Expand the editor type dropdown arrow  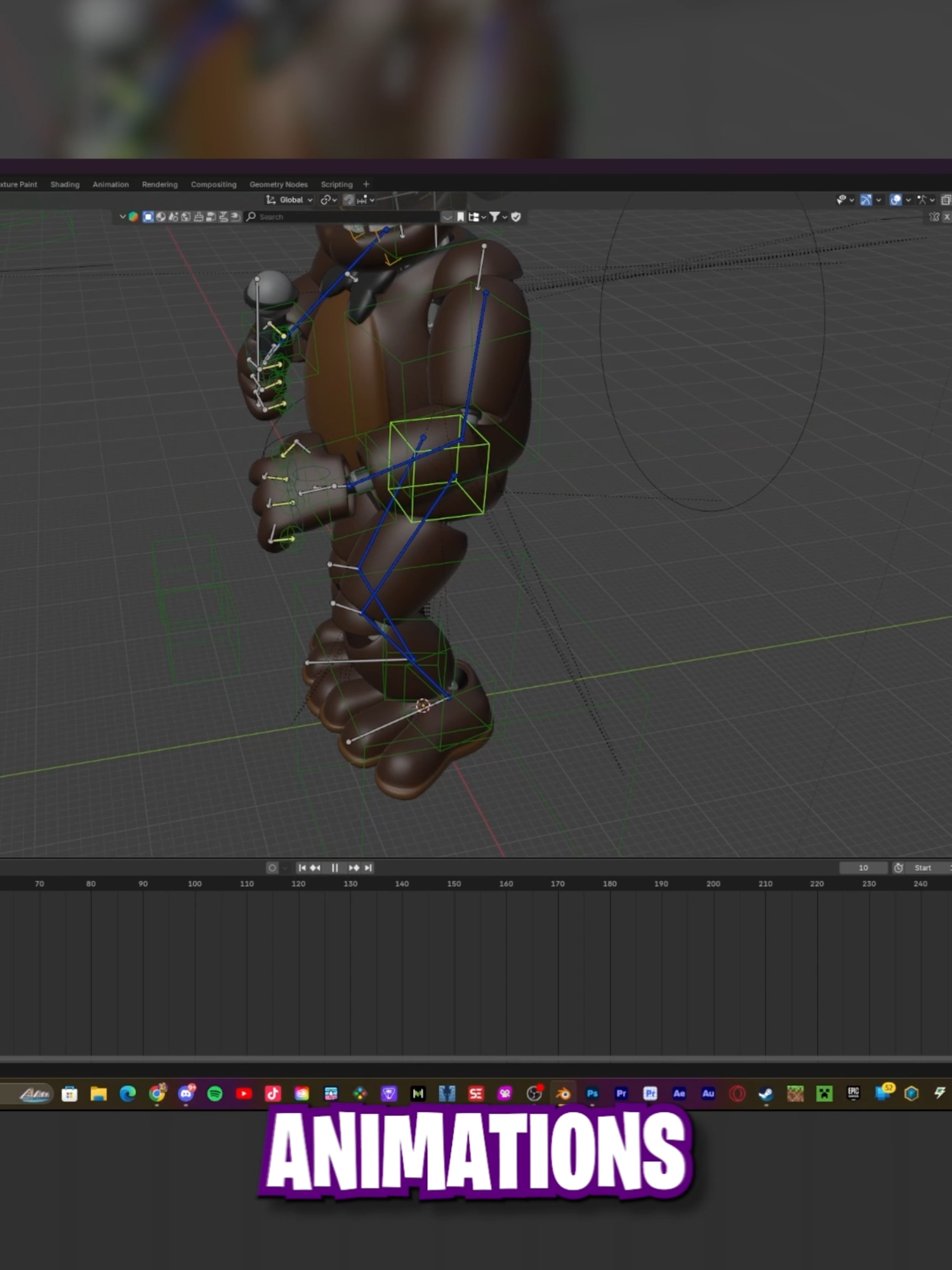(x=122, y=217)
